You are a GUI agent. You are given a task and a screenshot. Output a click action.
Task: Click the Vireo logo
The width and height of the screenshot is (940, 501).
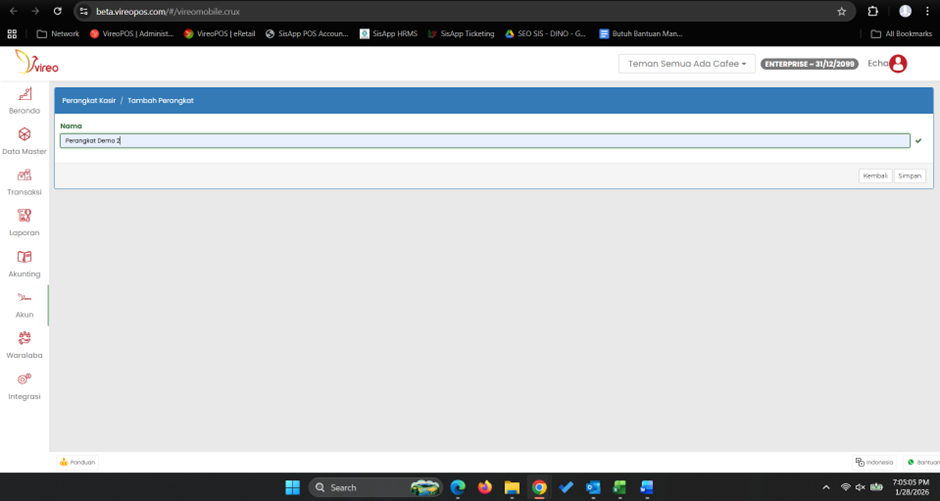coord(37,63)
